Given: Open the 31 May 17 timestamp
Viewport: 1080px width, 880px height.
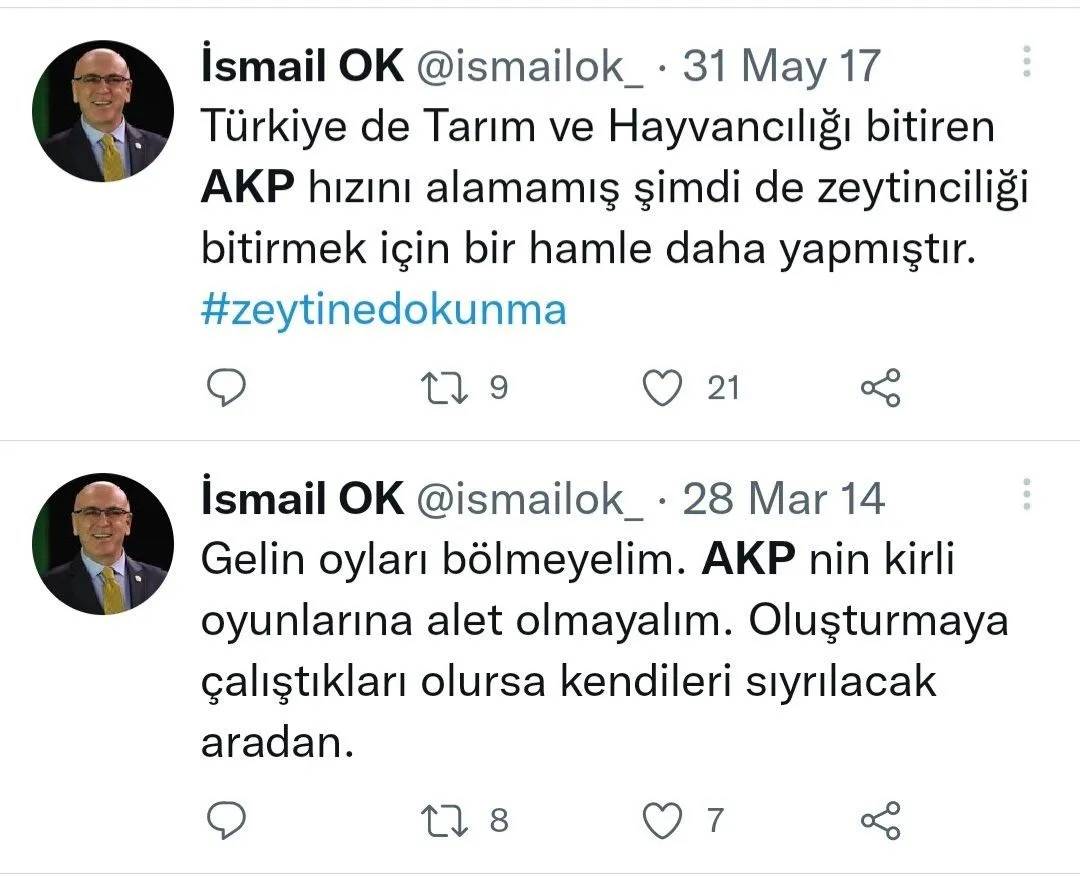Looking at the screenshot, I should [x=780, y=67].
